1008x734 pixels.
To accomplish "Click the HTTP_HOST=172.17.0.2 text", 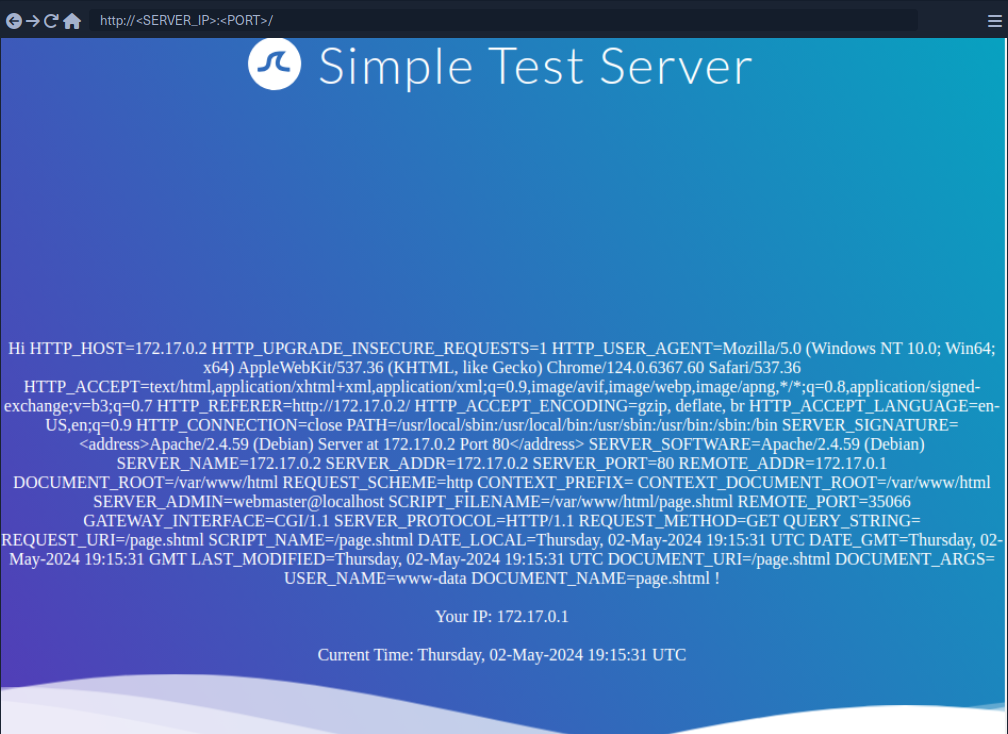I will [118, 349].
